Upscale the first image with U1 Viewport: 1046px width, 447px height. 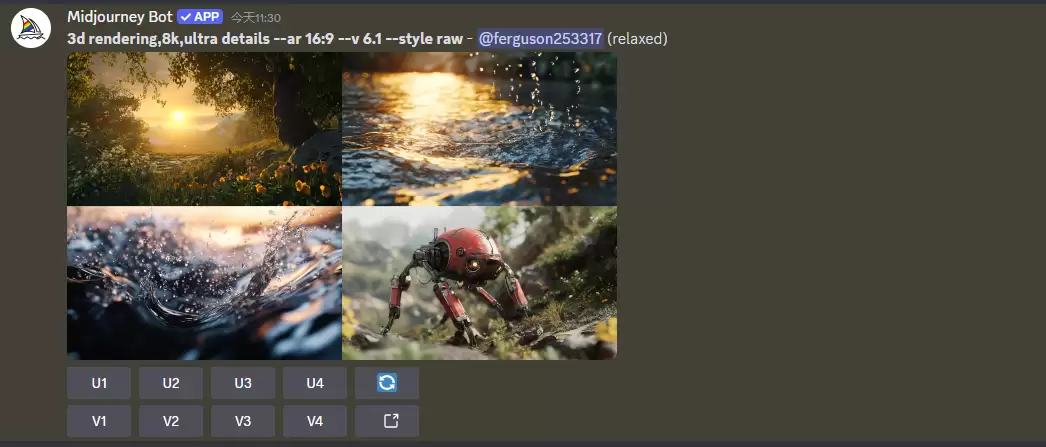(99, 383)
